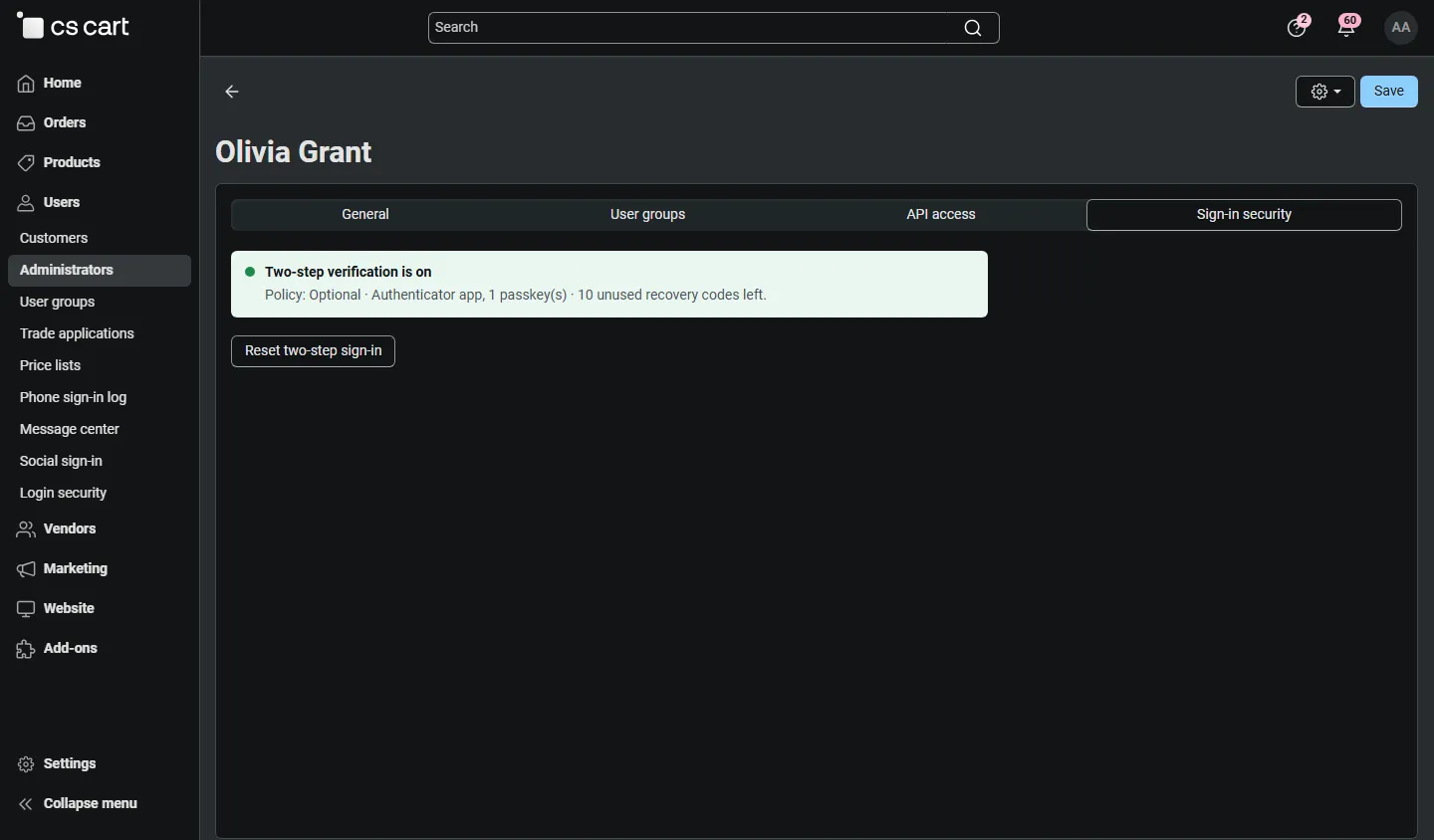Click the Website monitor icon
Viewport: 1434px width, 840px height.
[x=27, y=609]
